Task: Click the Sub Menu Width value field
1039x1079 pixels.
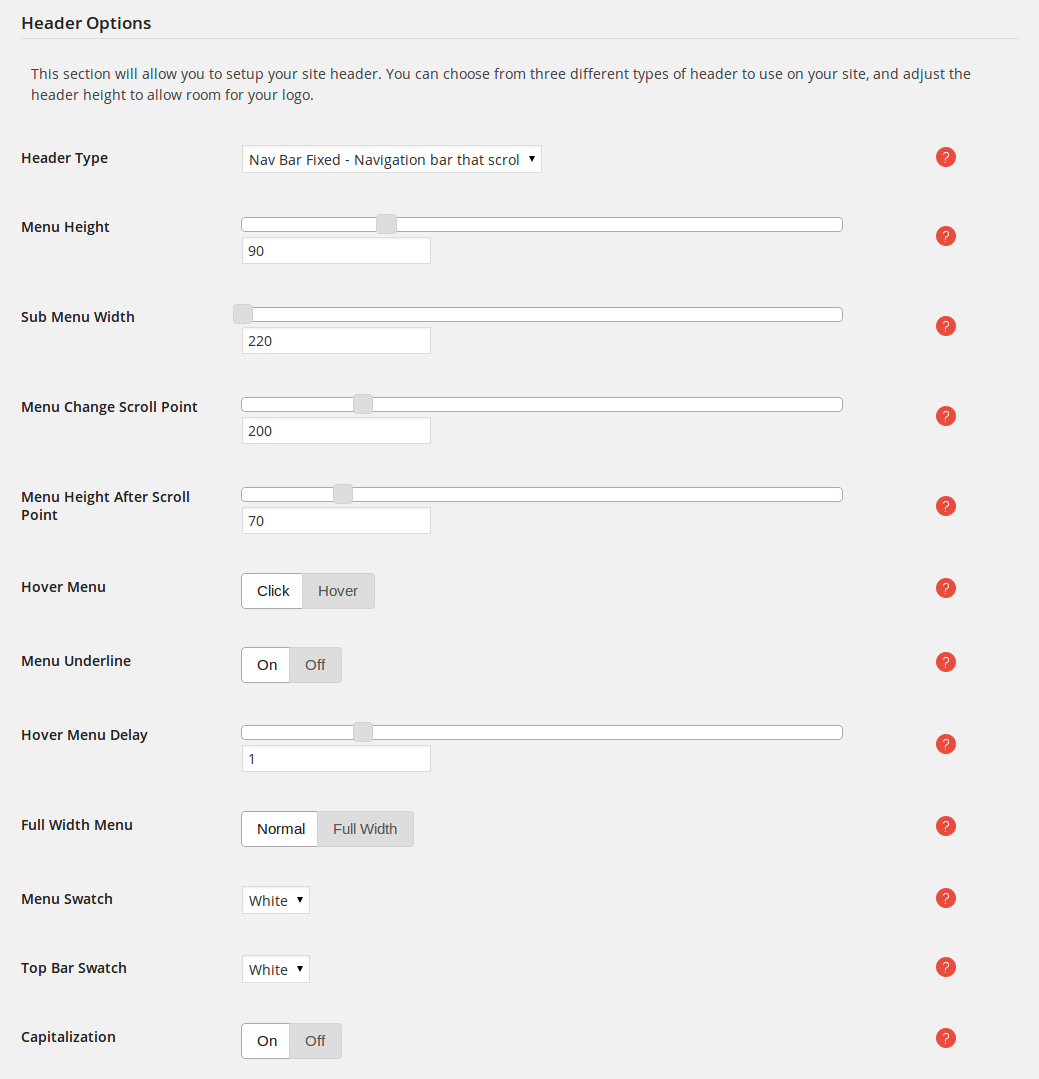Action: [x=336, y=341]
